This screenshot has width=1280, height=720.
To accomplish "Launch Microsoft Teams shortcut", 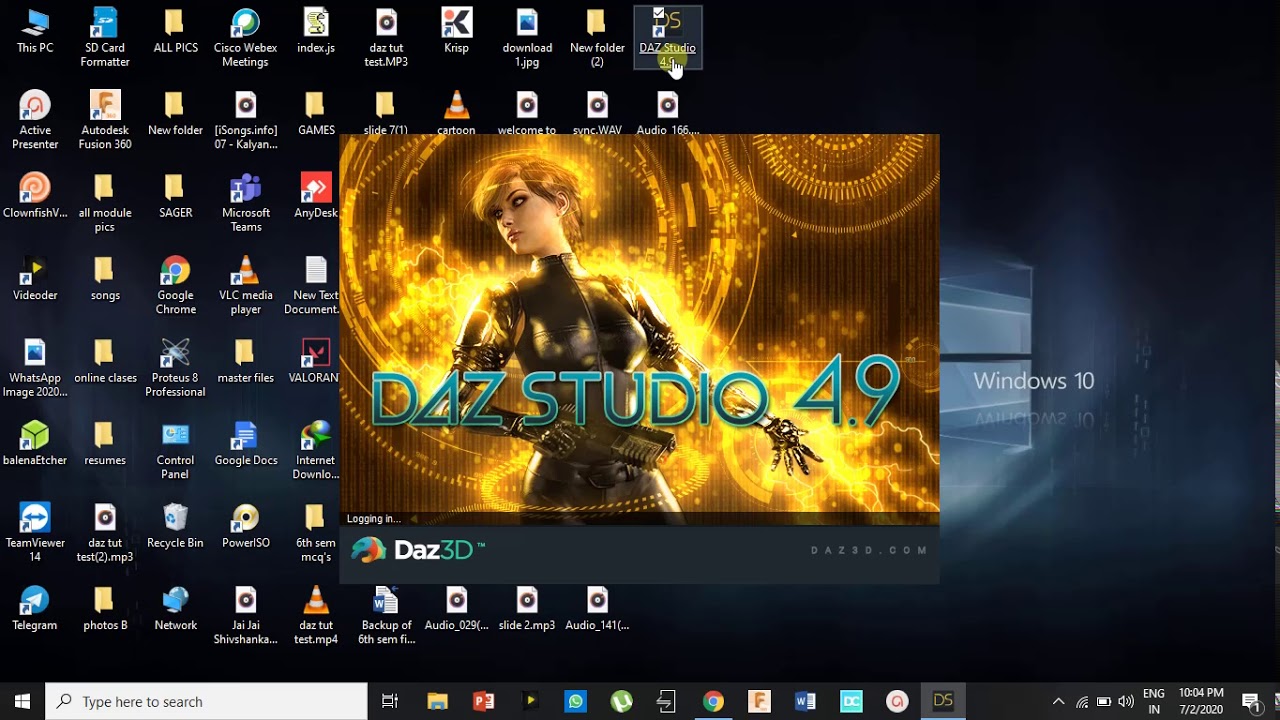I will point(245,202).
